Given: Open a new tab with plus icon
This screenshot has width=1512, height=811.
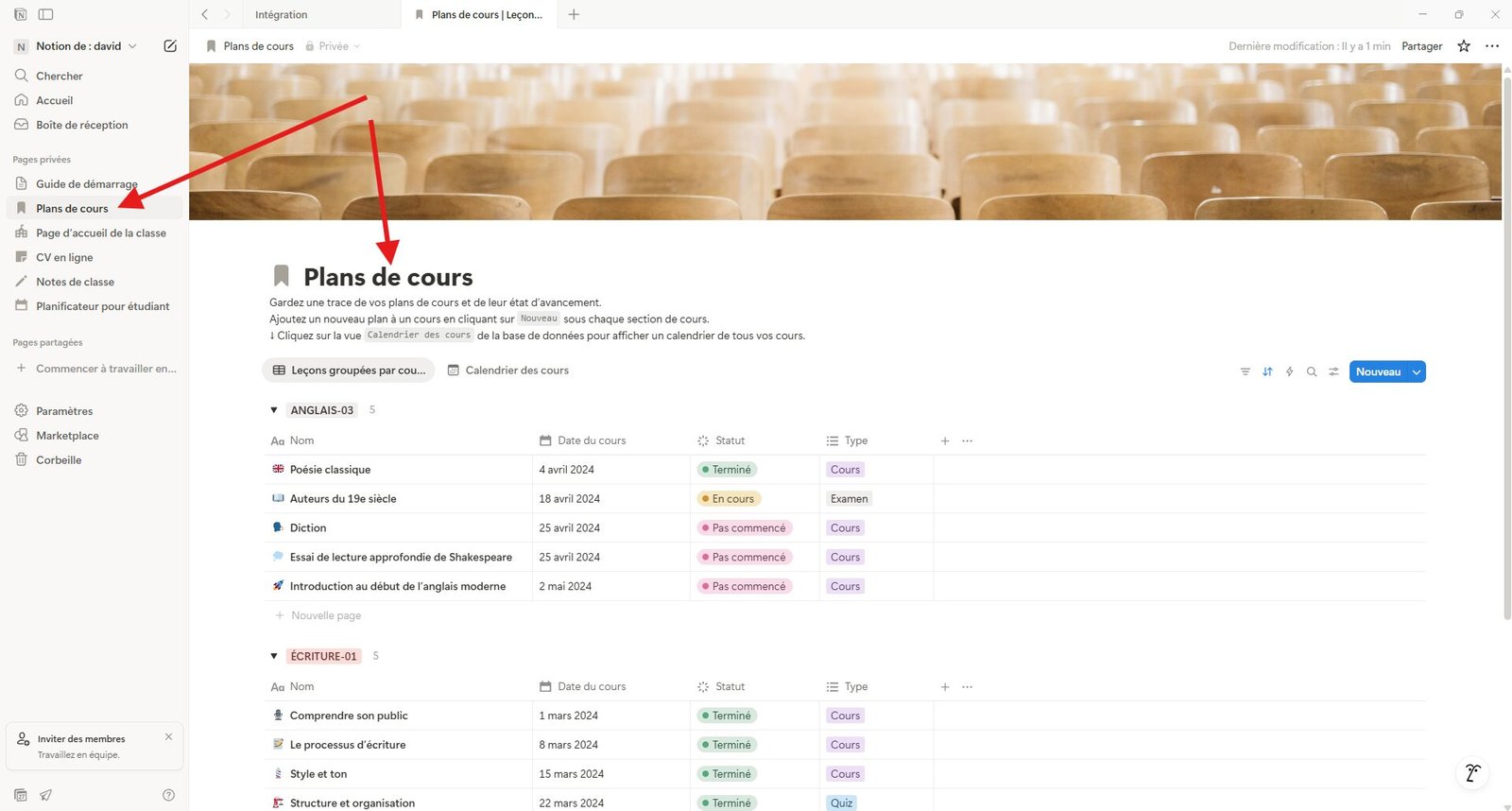Looking at the screenshot, I should pos(574,14).
